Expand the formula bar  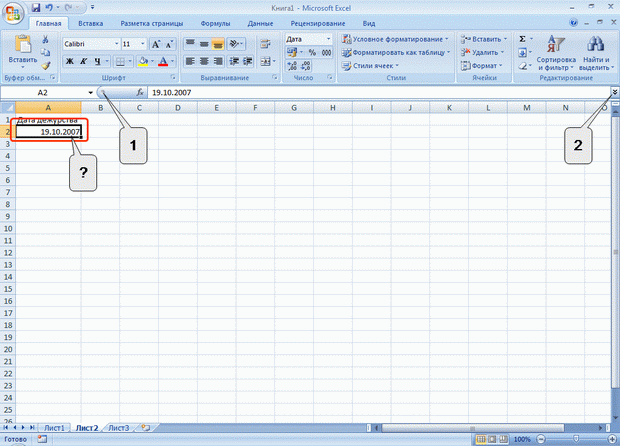tap(614, 91)
